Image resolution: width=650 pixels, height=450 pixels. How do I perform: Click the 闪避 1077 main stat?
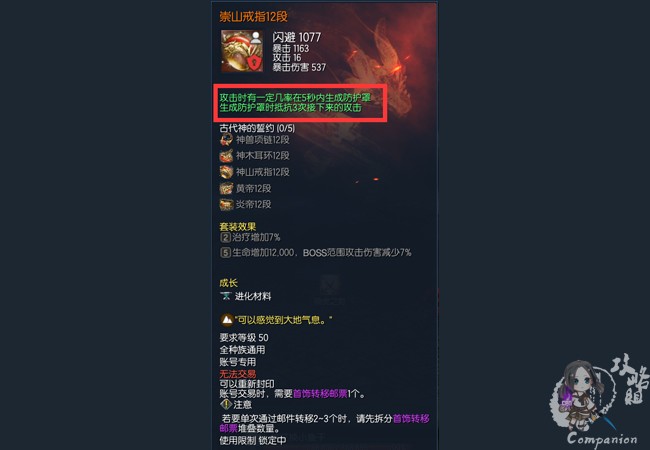click(x=297, y=37)
